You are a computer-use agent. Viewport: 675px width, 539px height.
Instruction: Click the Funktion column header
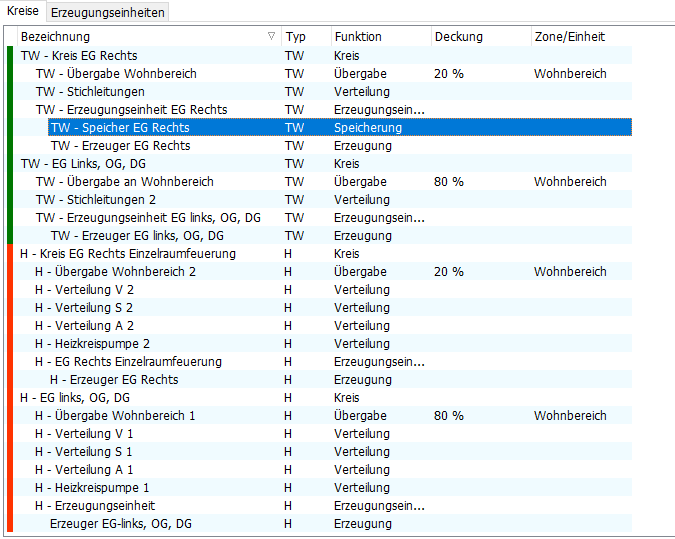(358, 37)
